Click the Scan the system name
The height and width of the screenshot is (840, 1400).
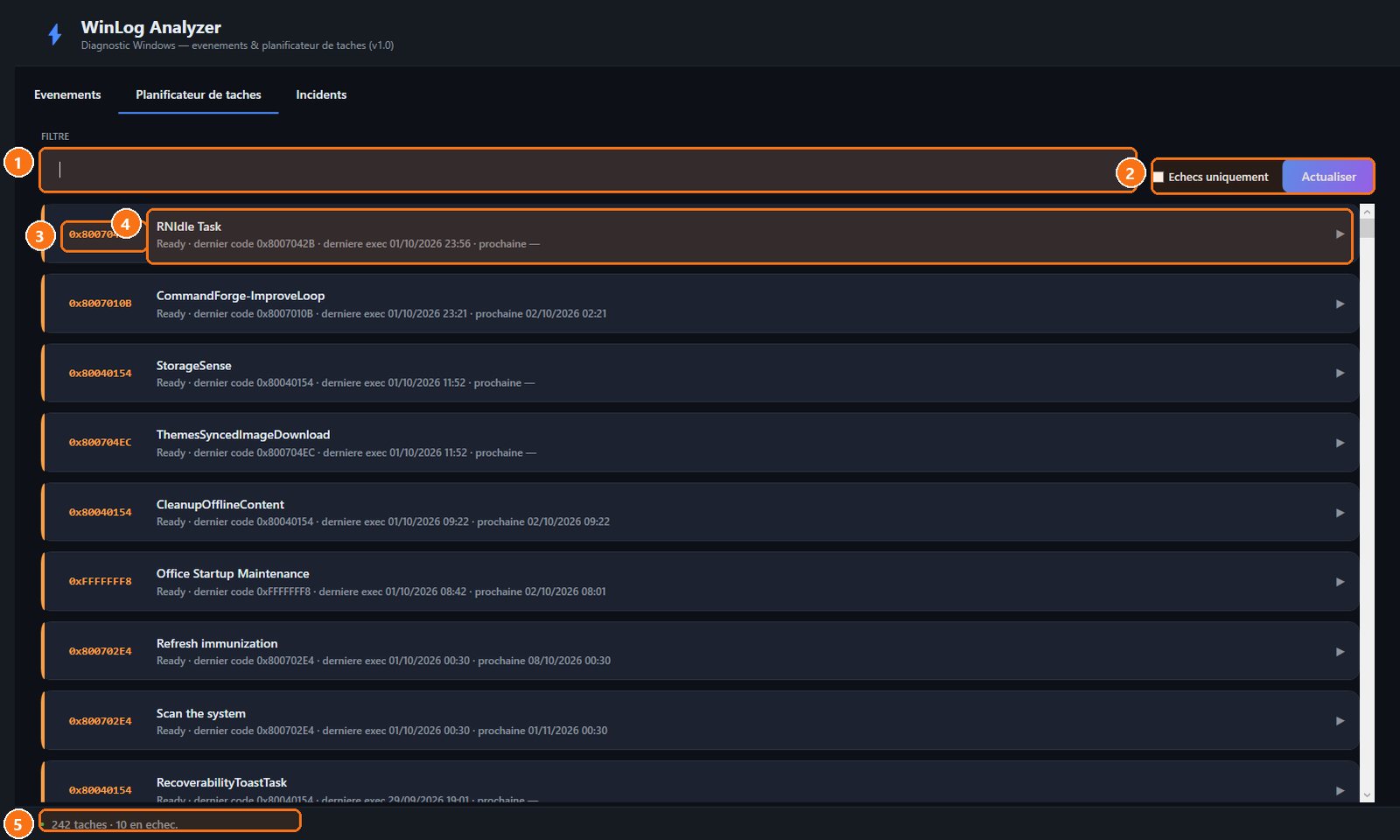pos(201,714)
